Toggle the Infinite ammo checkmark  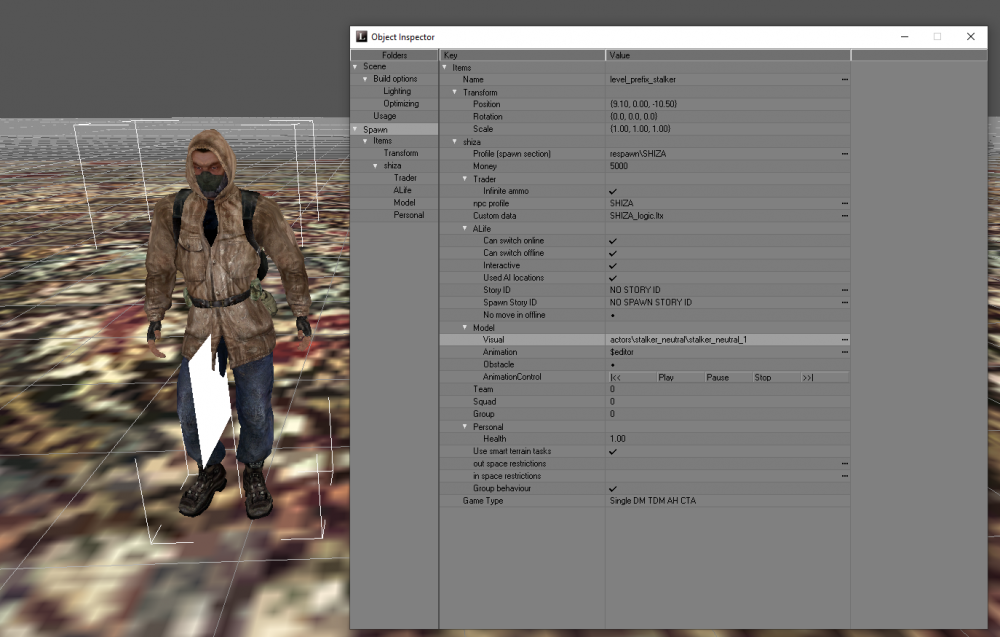pyautogui.click(x=613, y=191)
